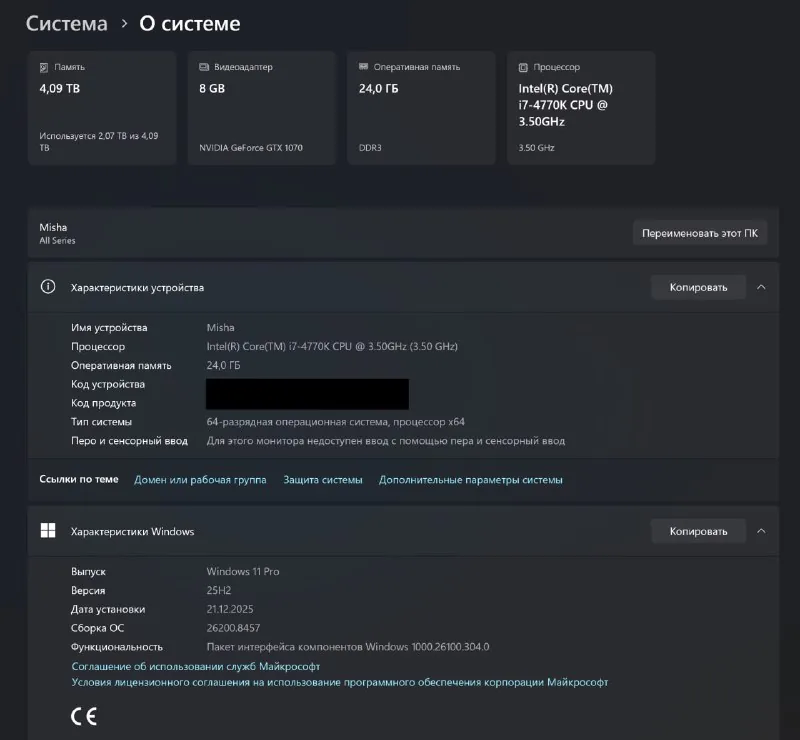800x740 pixels.
Task: Click the 3.50 GHz speed under Процессор card
Action: tap(537, 148)
